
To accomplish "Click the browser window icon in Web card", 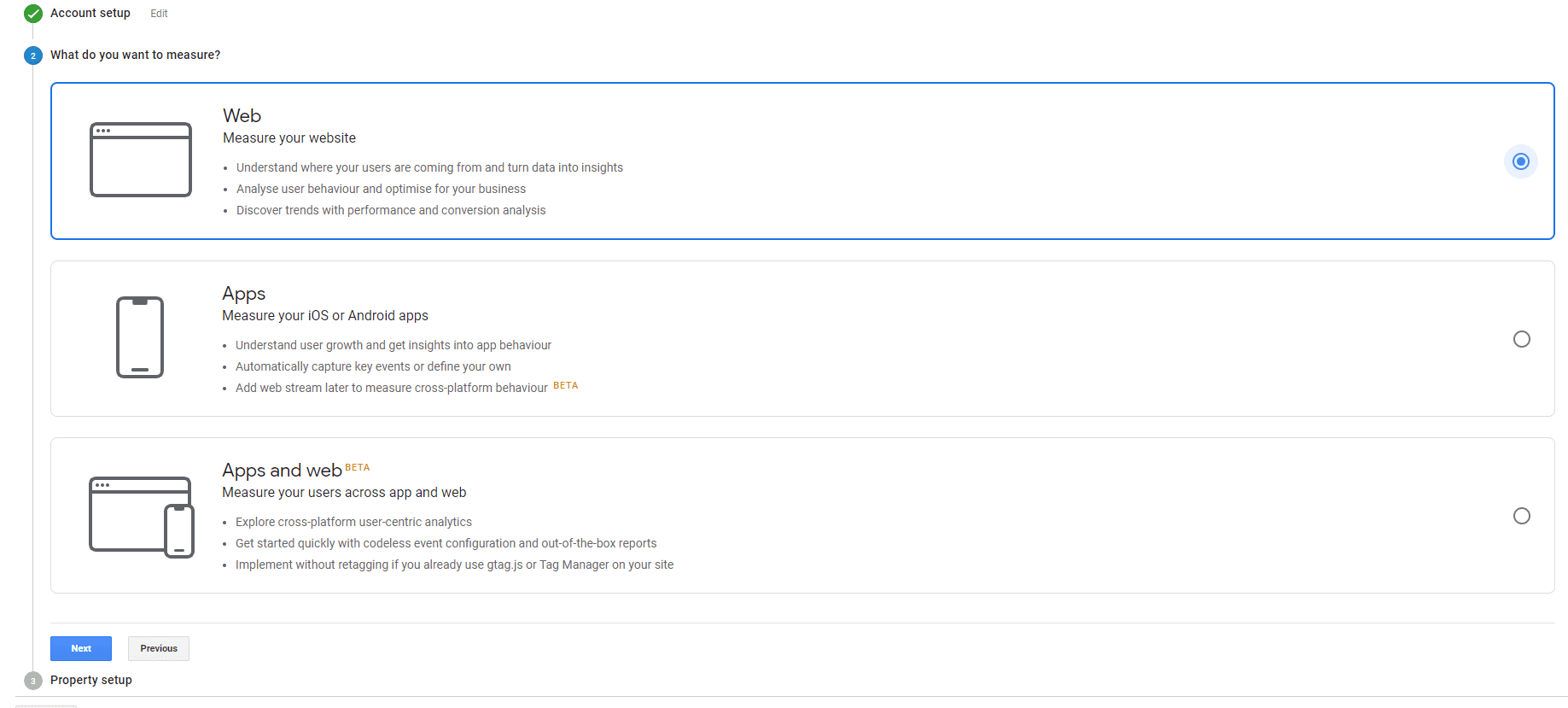I will (141, 160).
